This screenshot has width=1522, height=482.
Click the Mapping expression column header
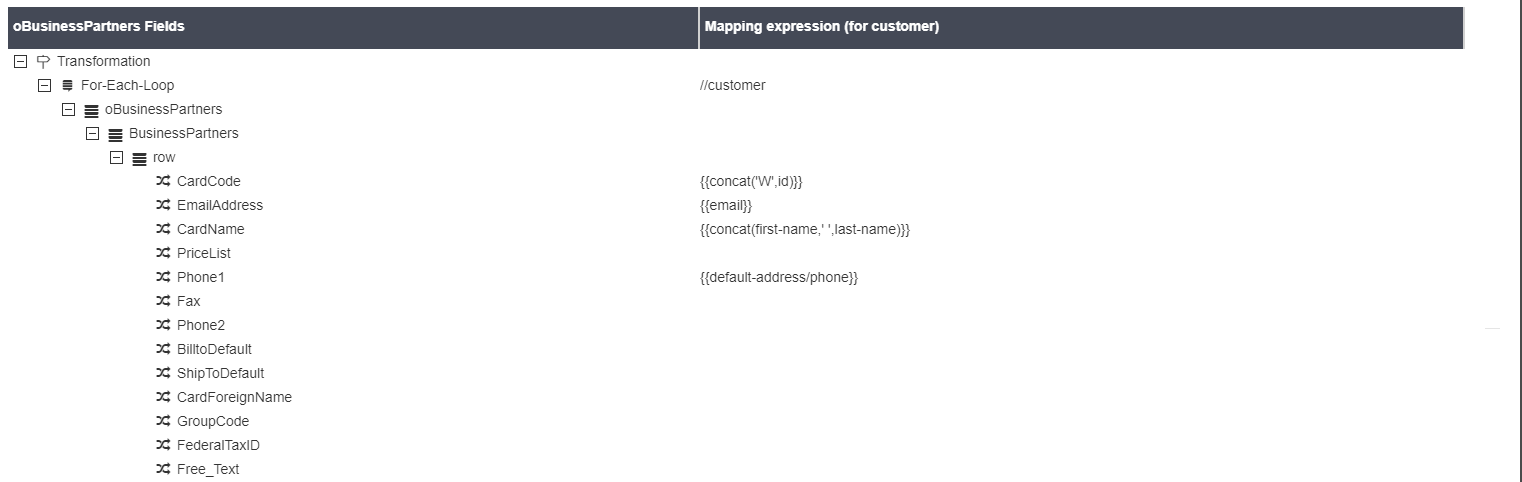click(x=821, y=27)
